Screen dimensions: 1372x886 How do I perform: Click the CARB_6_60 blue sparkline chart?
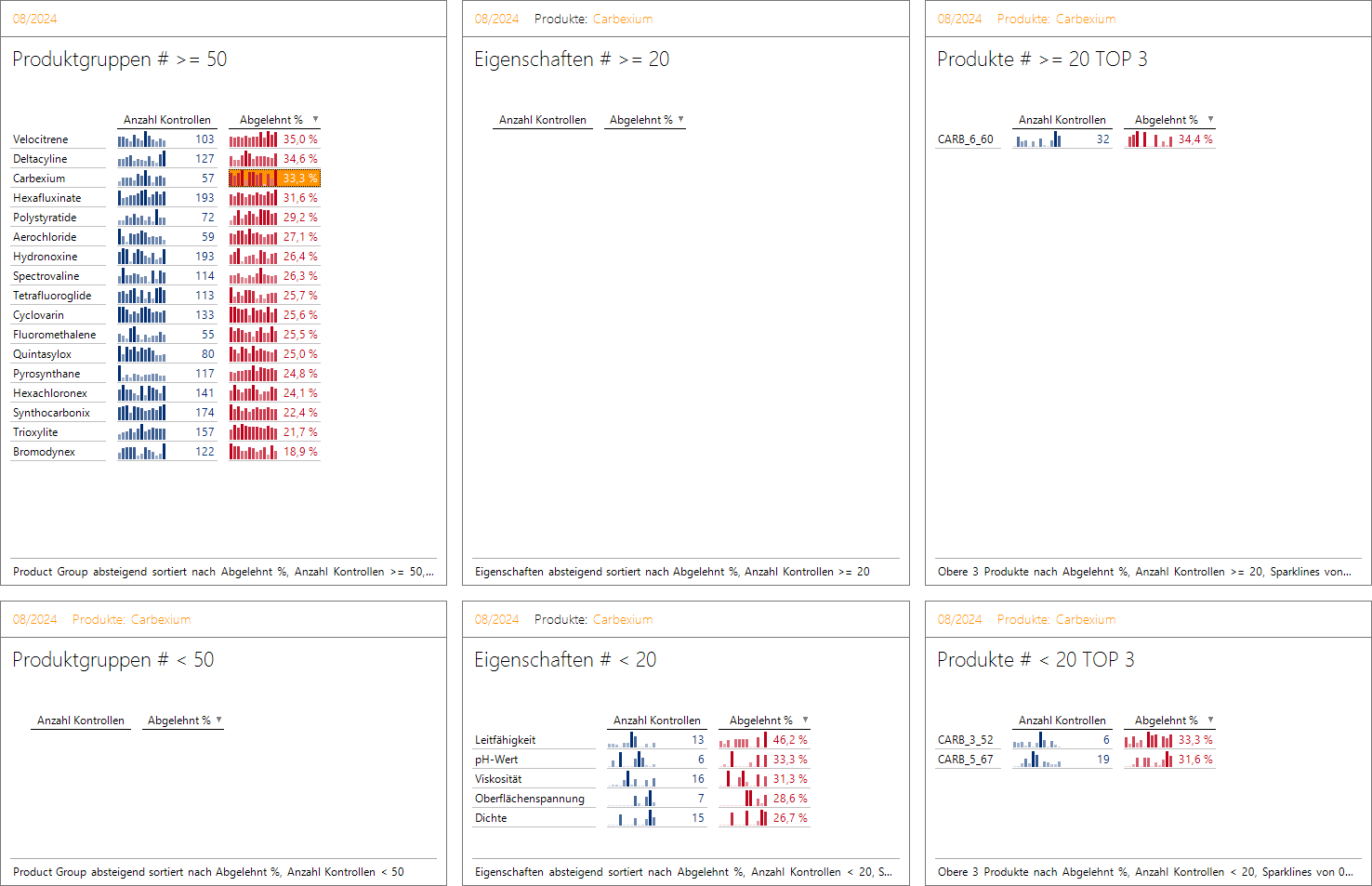coord(1038,139)
